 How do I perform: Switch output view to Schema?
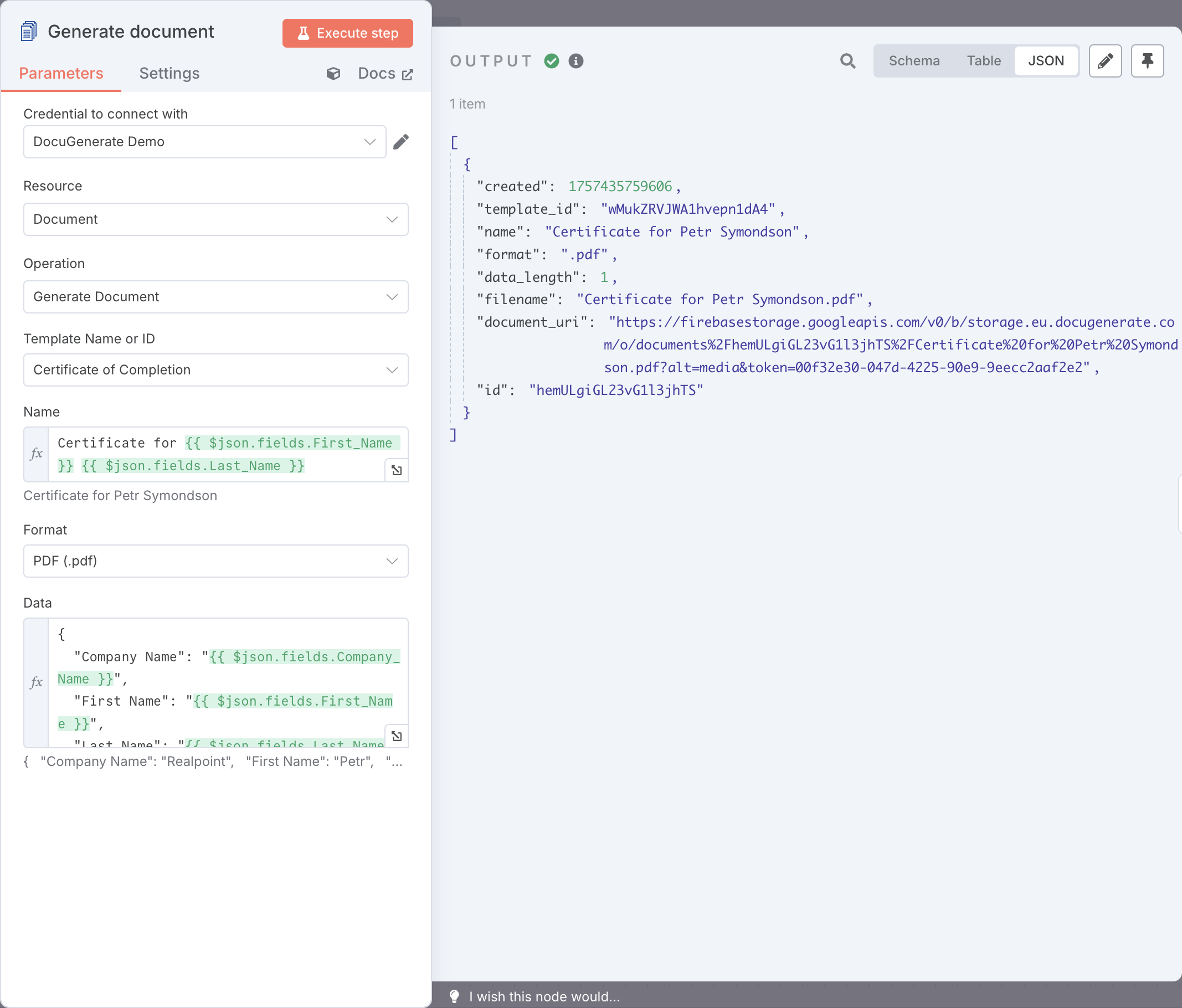[914, 61]
